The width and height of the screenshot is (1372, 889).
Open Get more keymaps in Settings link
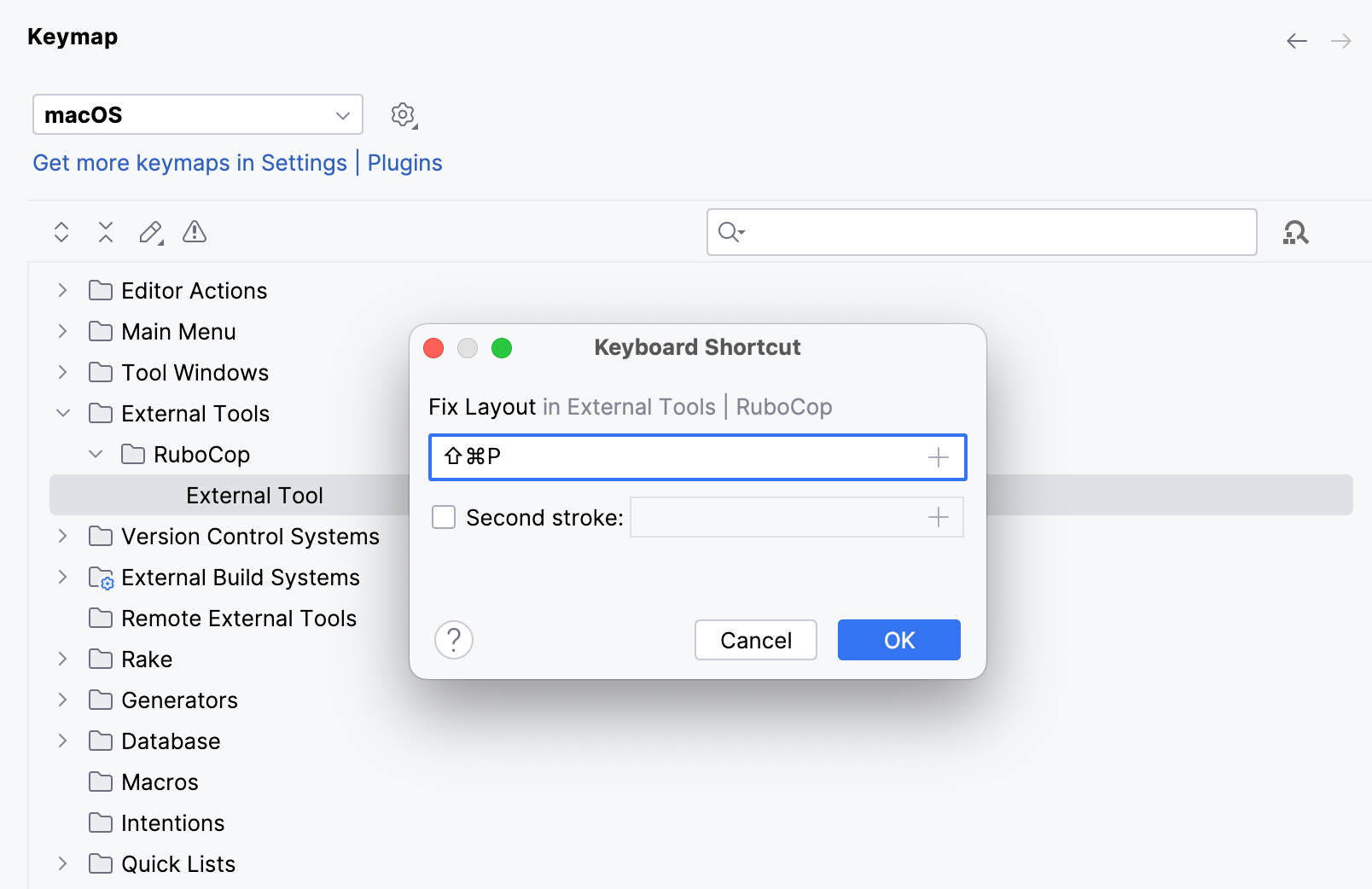click(x=189, y=162)
